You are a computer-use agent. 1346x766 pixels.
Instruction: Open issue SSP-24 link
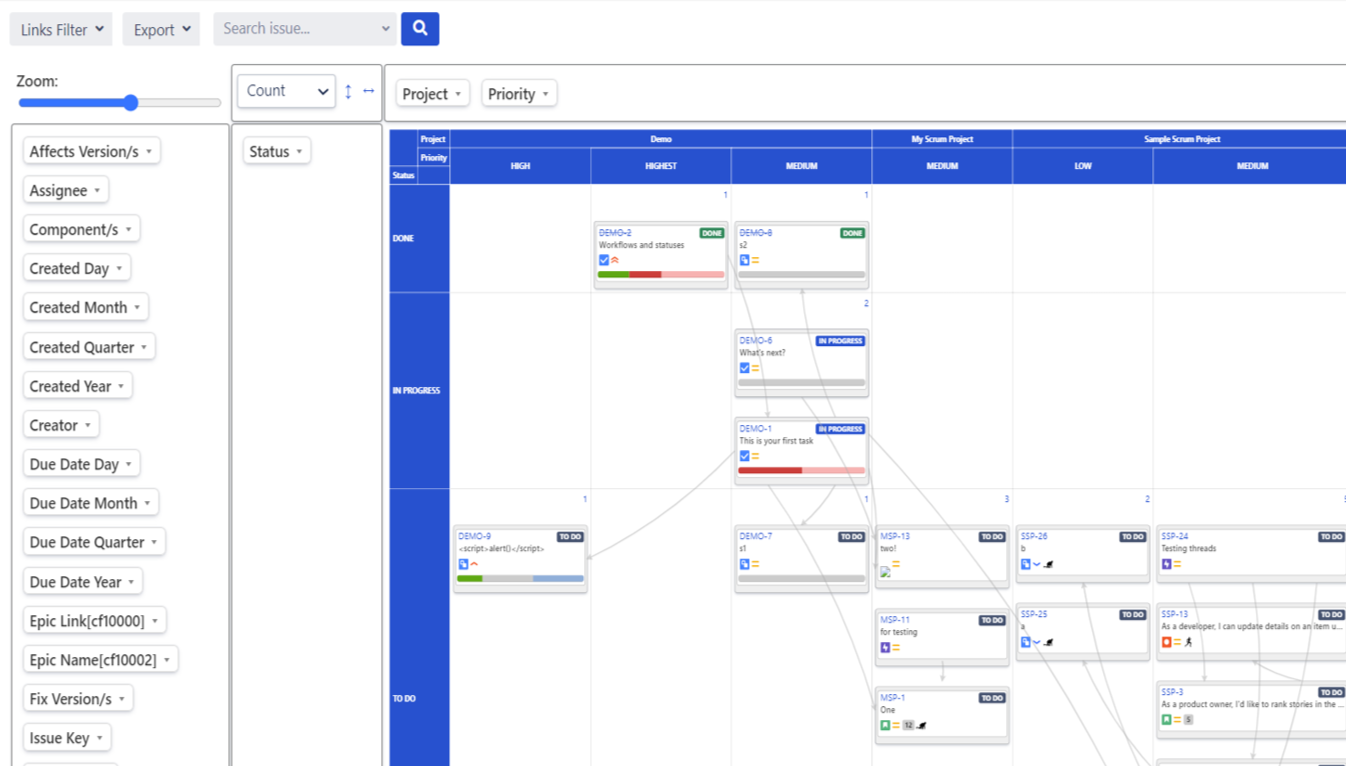(x=1175, y=537)
